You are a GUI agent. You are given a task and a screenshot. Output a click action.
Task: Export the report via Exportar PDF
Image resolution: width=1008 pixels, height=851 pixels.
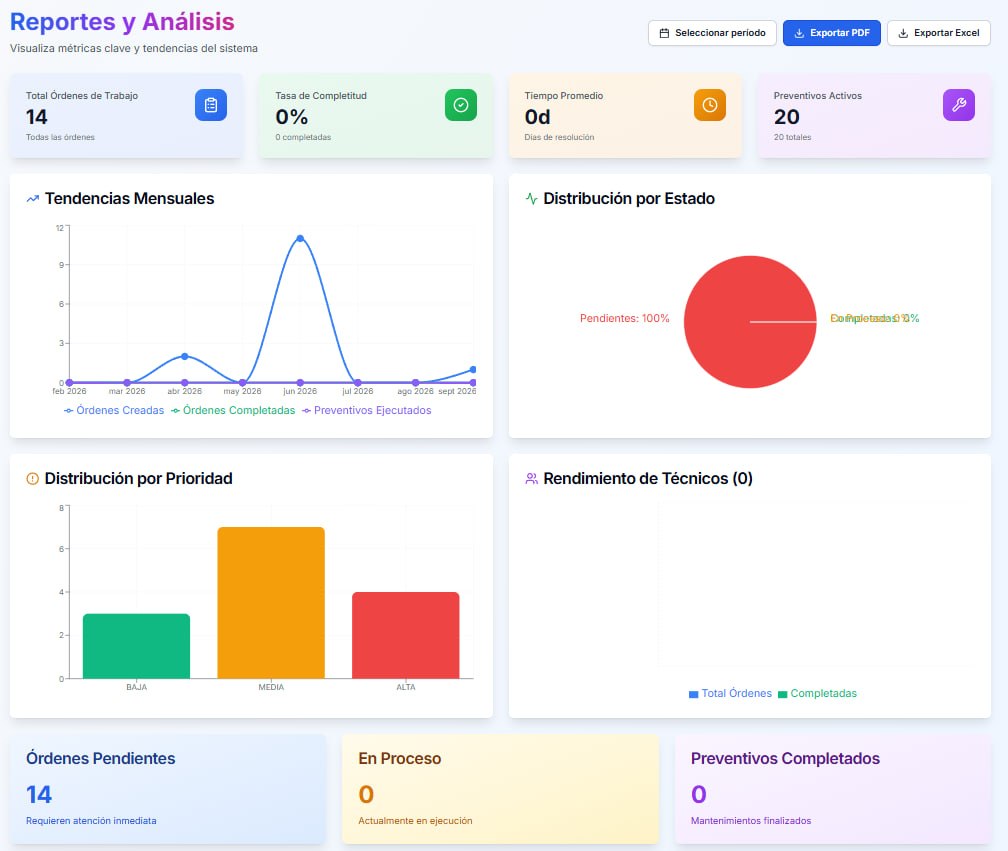(x=831, y=33)
